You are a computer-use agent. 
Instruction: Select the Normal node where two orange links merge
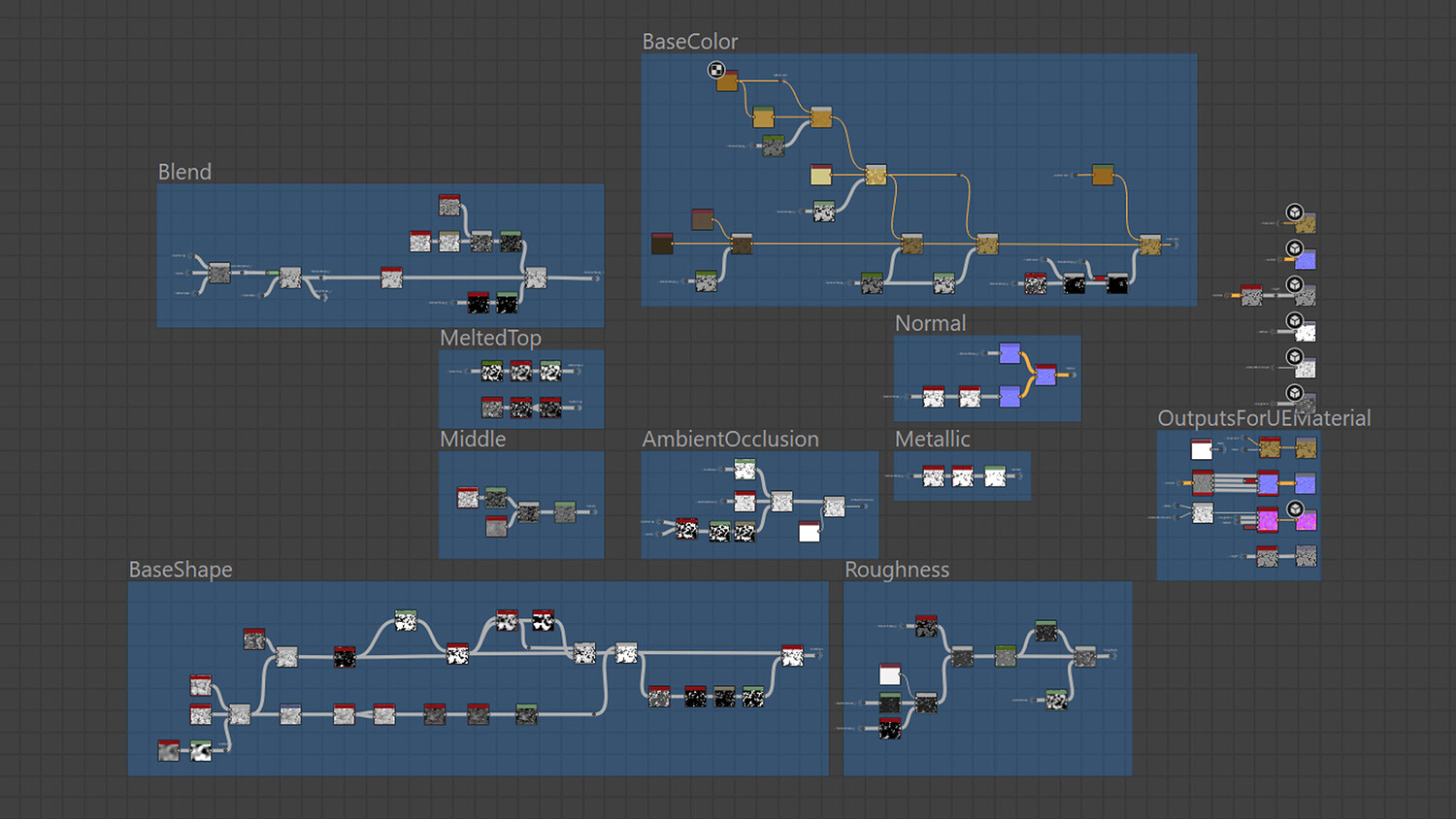click(x=1045, y=375)
